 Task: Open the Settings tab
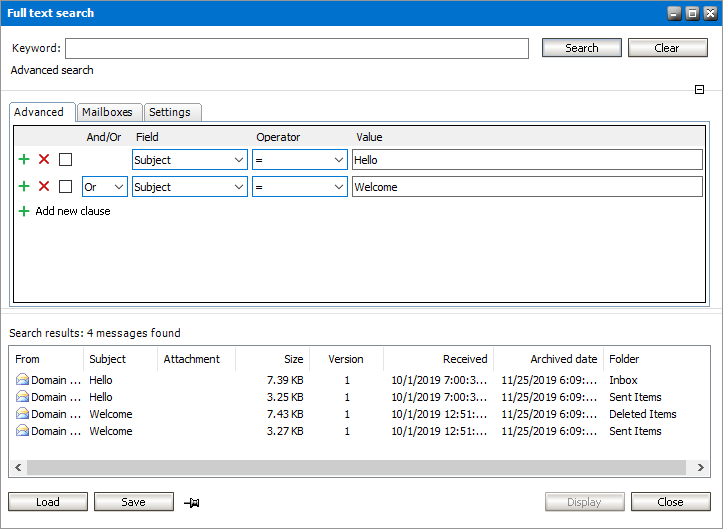coord(170,112)
